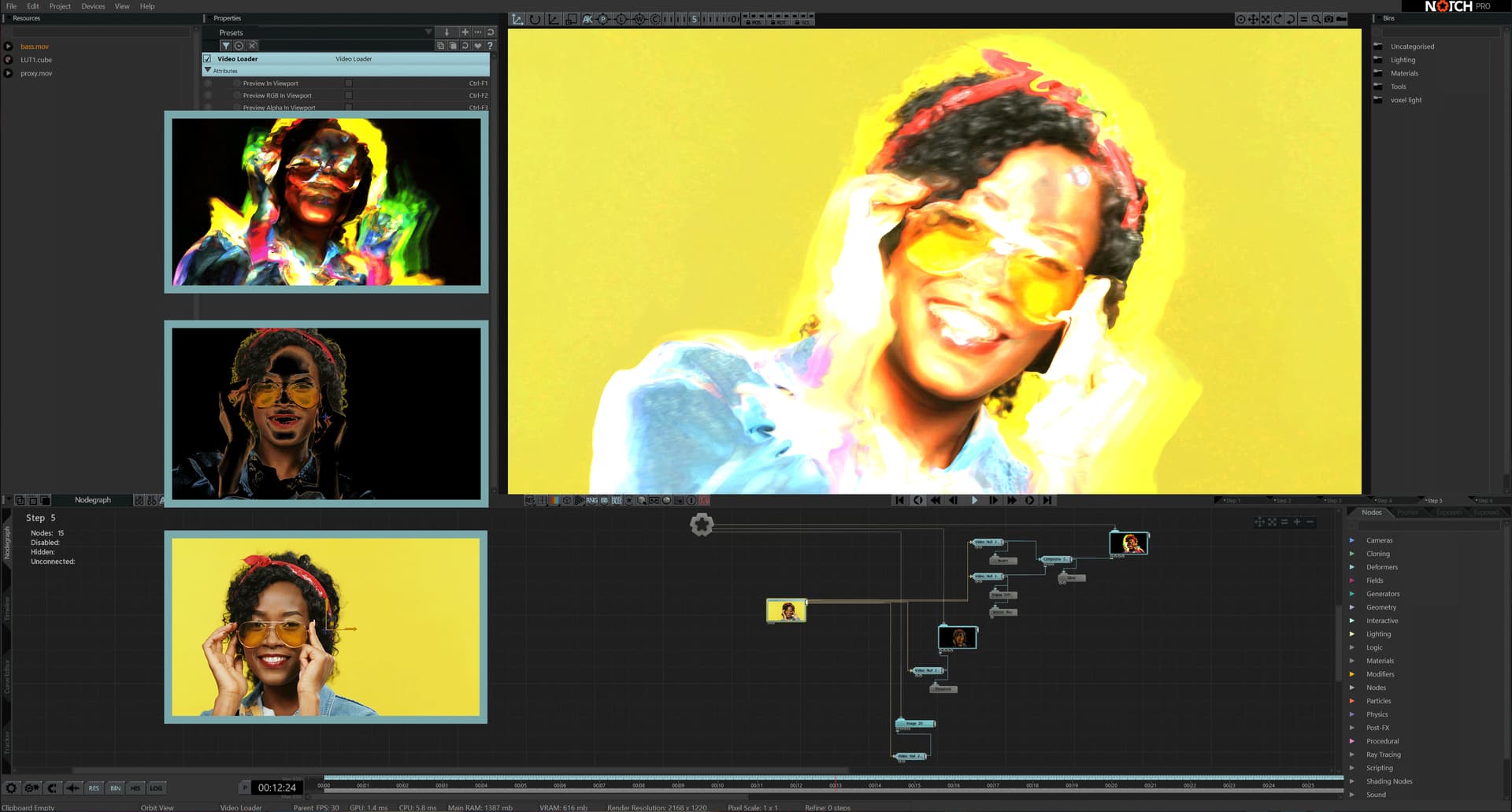The width and height of the screenshot is (1512, 812).
Task: Click the 00:12:24 timecode field
Action: (277, 788)
